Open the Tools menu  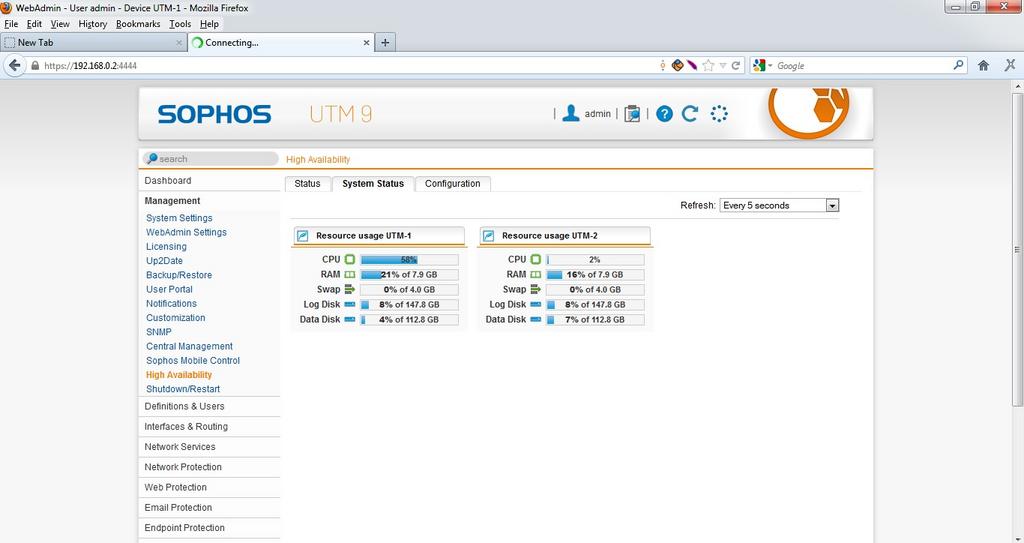coord(180,24)
